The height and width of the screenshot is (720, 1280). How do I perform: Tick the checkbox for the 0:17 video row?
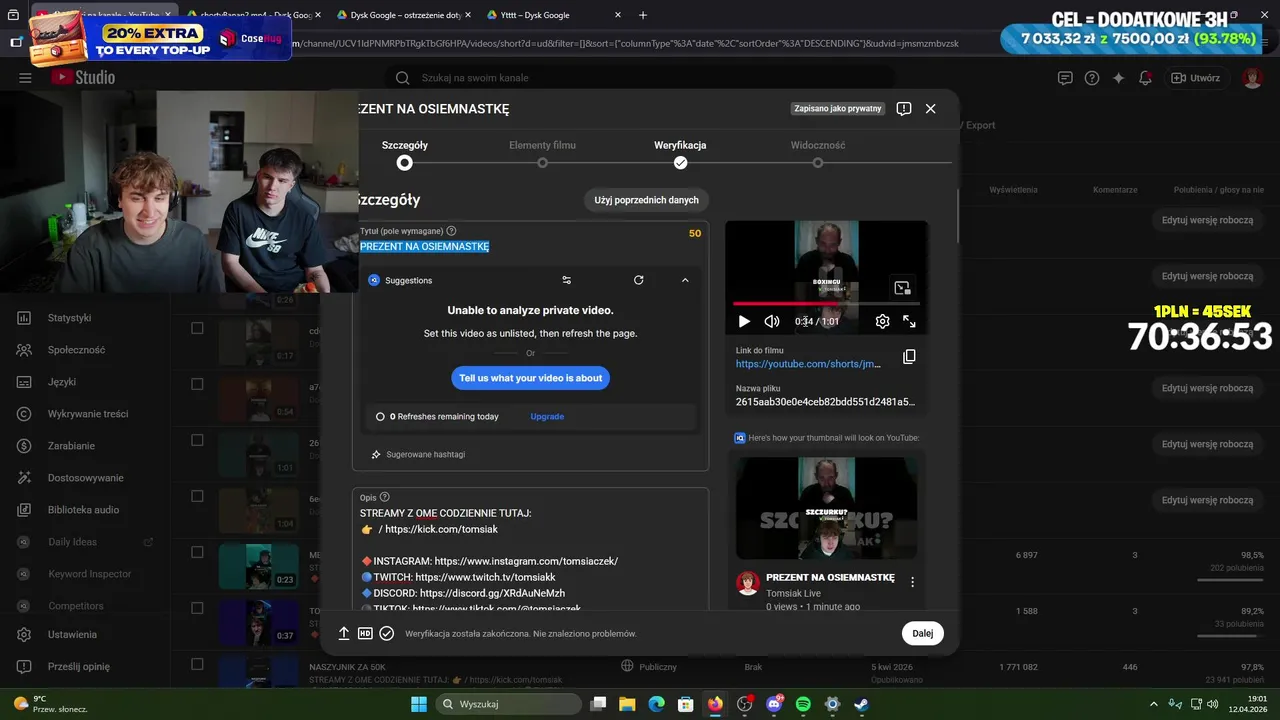[197, 328]
